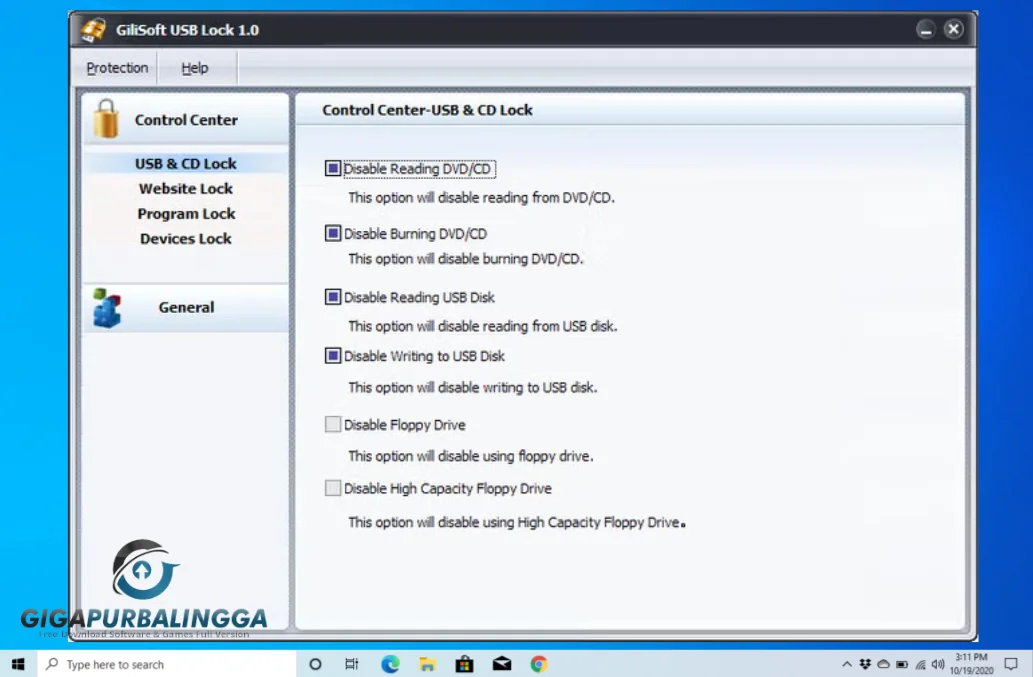Image resolution: width=1033 pixels, height=677 pixels.
Task: Expand the Control Center section header
Action: point(186,119)
